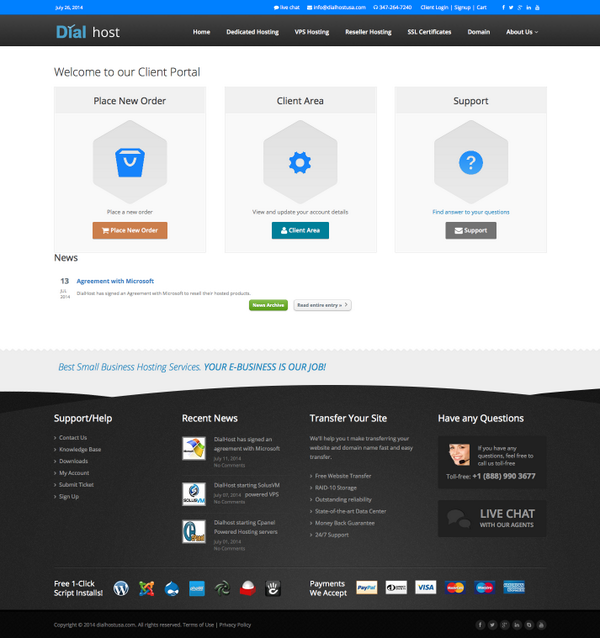This screenshot has width=600, height=638.
Task: Click Find answer to your questions link
Action: point(471,212)
